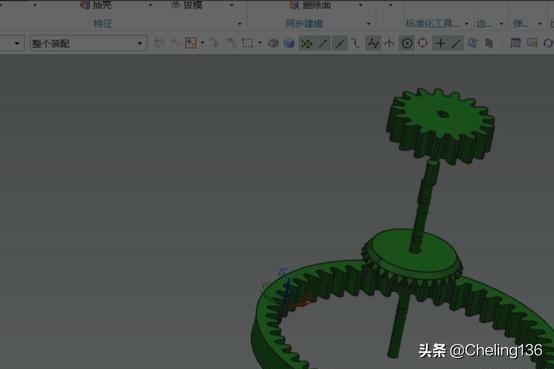This screenshot has height=369, width=554.
Task: Click the 标准化工具... group label
Action: [x=432, y=24]
